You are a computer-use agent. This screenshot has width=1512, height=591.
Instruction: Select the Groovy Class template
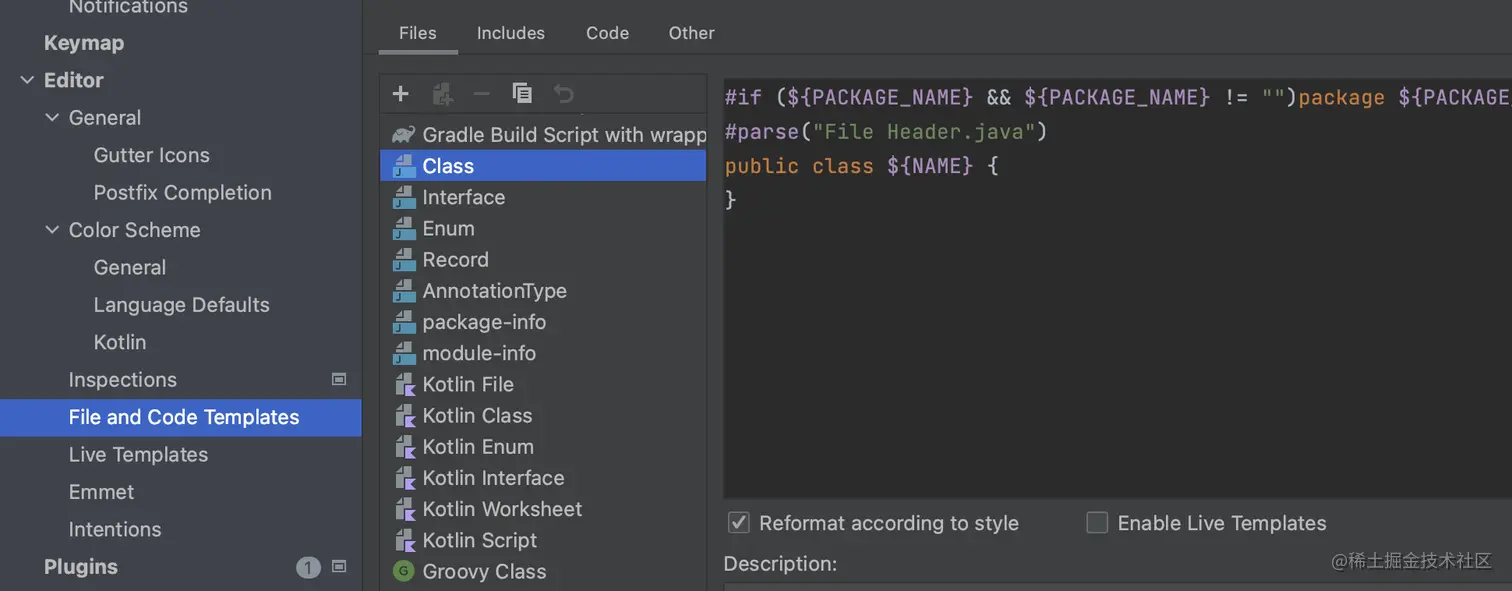coord(544,572)
